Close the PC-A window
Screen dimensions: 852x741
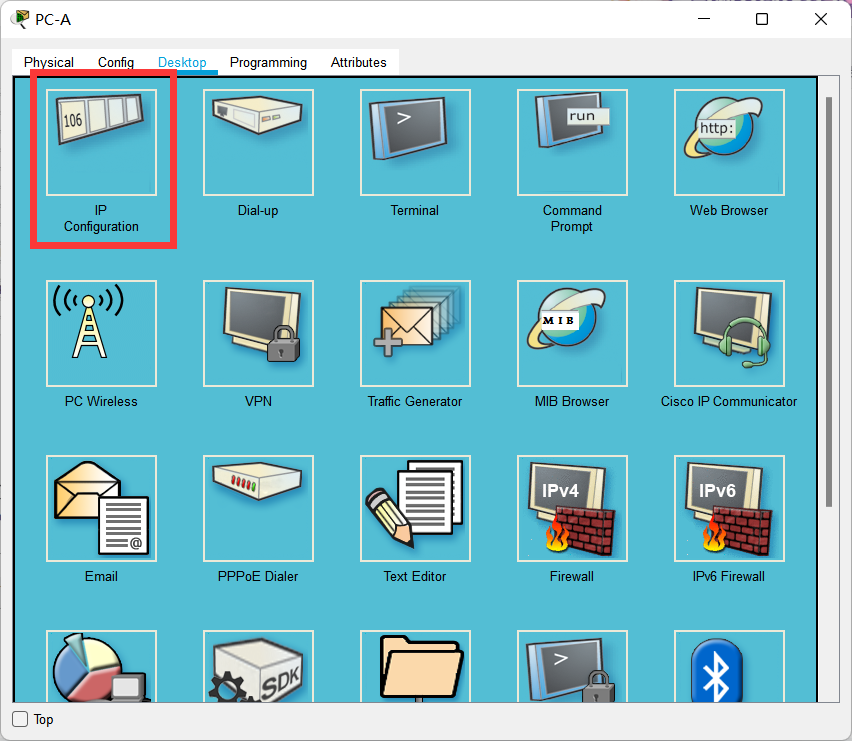[820, 19]
